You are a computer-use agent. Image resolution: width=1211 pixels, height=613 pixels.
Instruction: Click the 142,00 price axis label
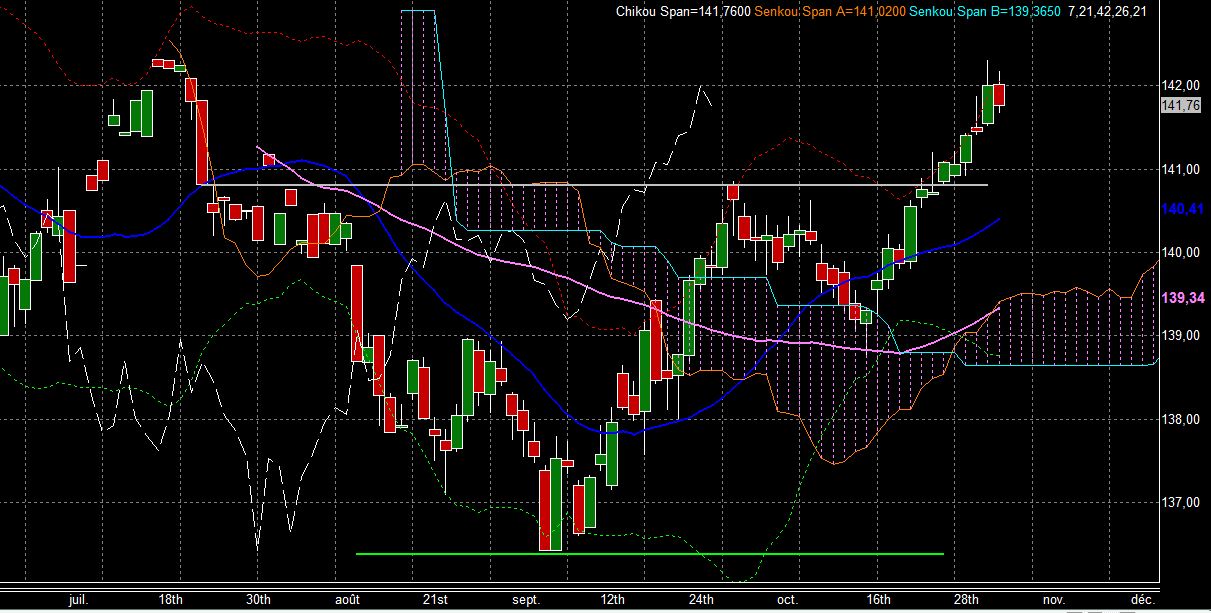pos(1182,86)
